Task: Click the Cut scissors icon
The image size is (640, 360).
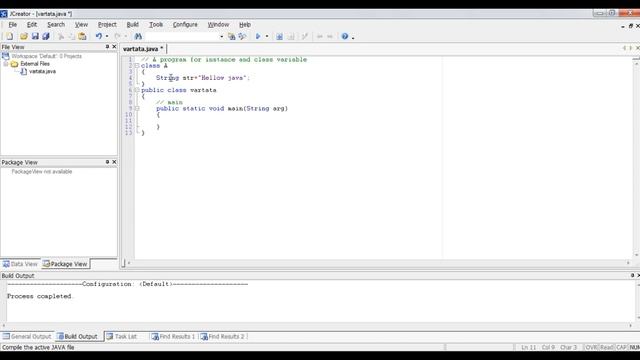Action: pos(61,36)
